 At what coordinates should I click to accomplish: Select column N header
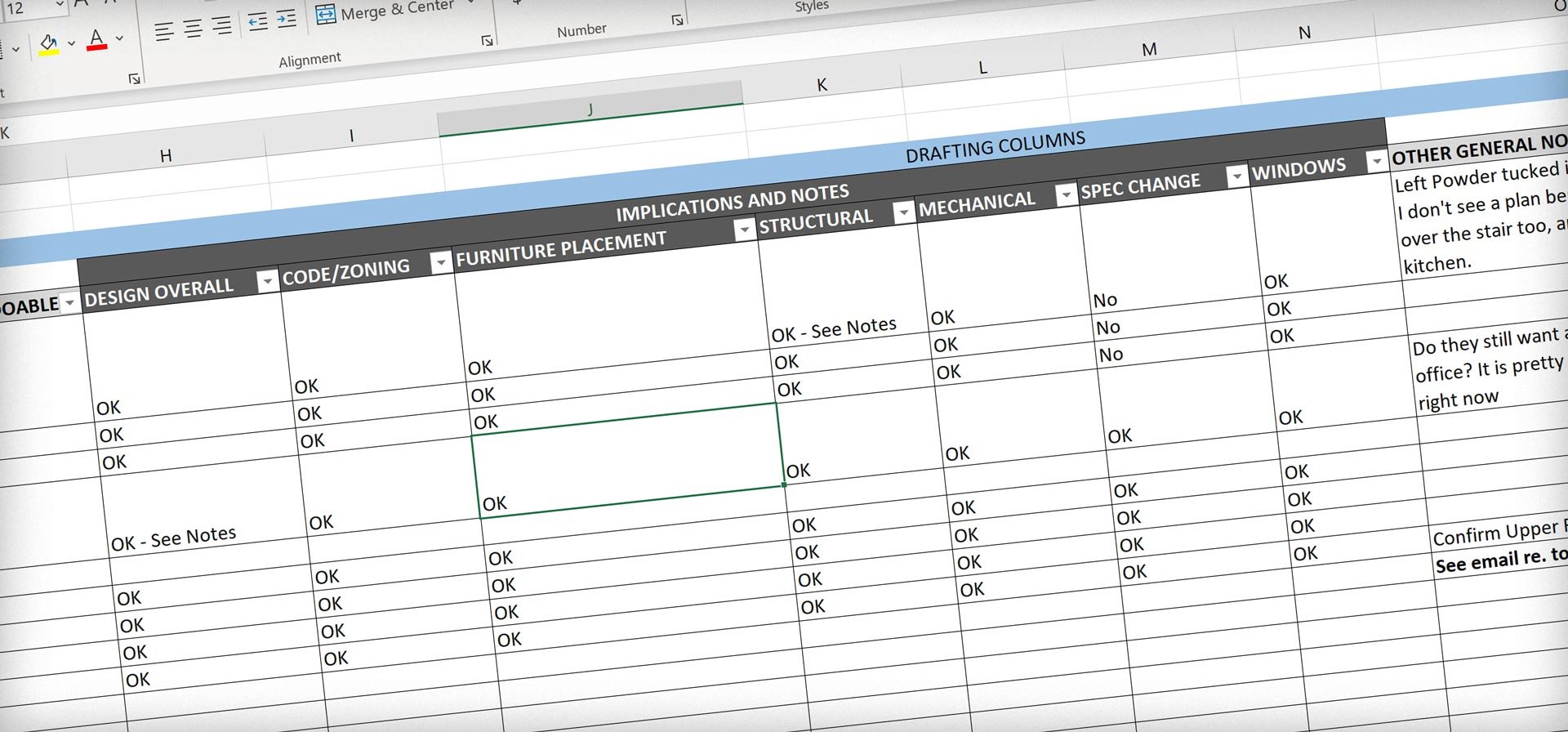(1304, 33)
